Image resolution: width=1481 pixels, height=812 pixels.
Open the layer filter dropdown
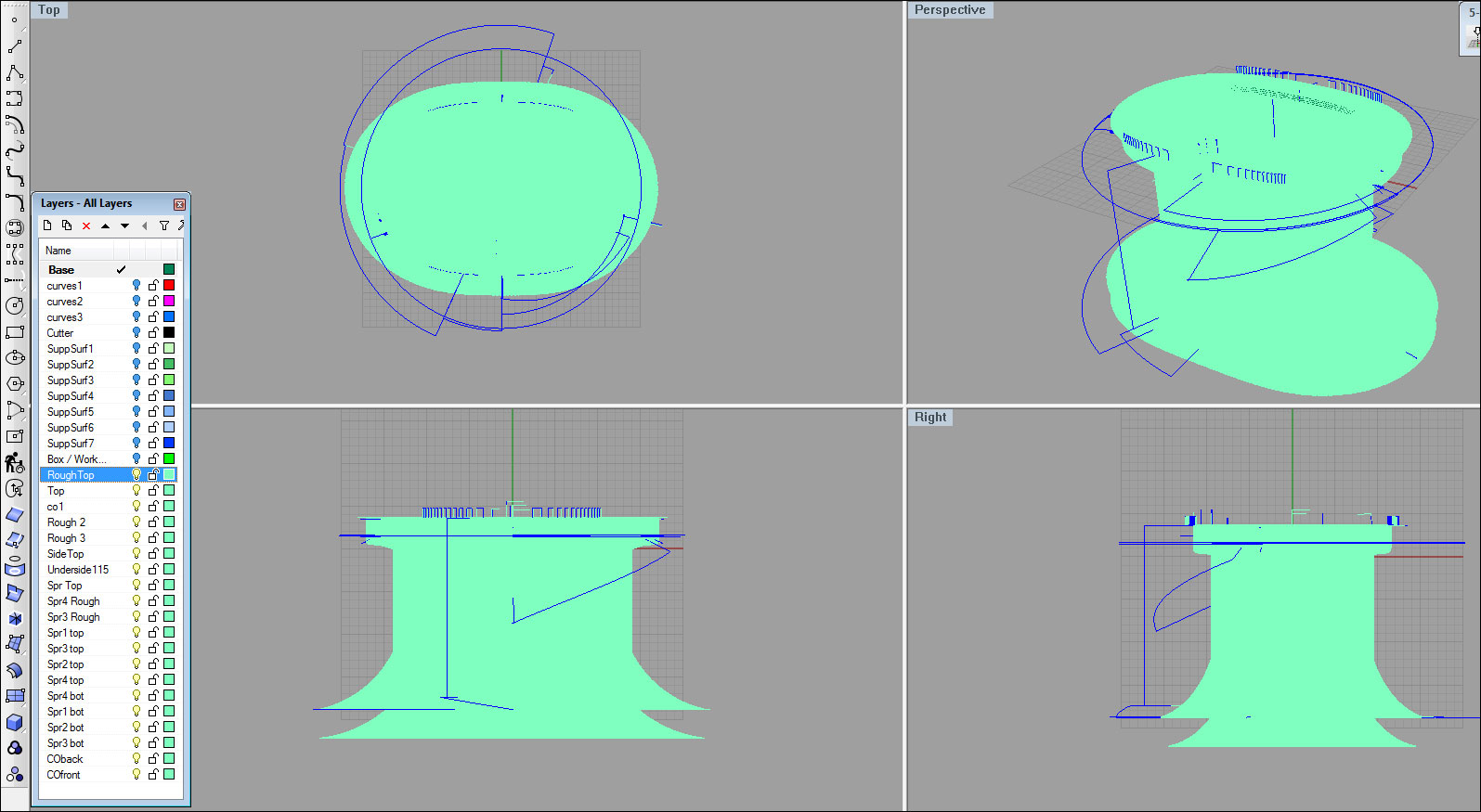pyautogui.click(x=164, y=226)
